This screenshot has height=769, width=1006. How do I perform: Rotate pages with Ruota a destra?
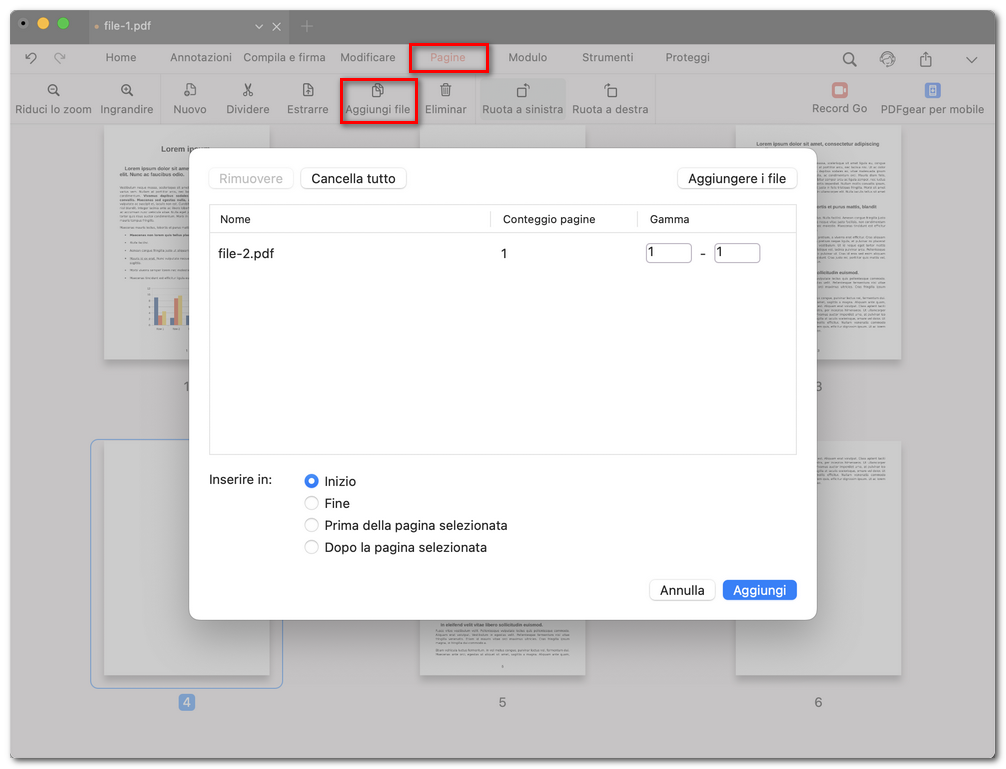click(610, 91)
